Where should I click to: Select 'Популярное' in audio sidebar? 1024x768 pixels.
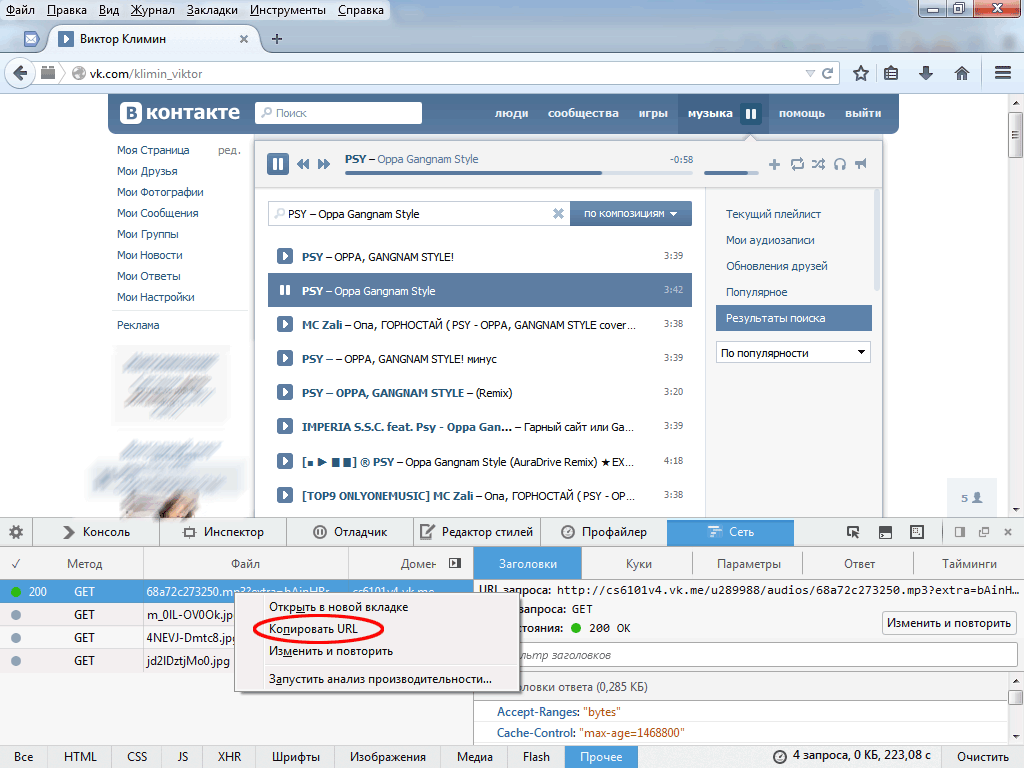tap(756, 292)
